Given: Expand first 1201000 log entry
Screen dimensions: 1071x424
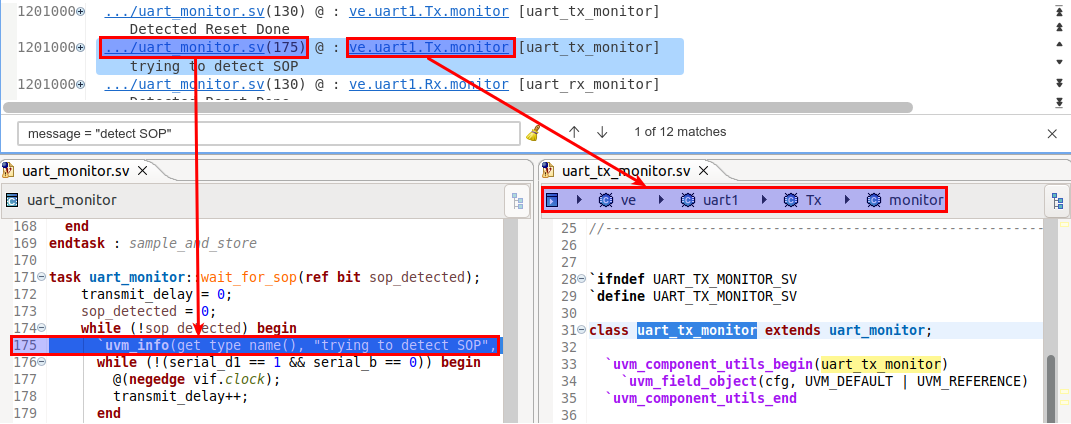Looking at the screenshot, I should [81, 12].
